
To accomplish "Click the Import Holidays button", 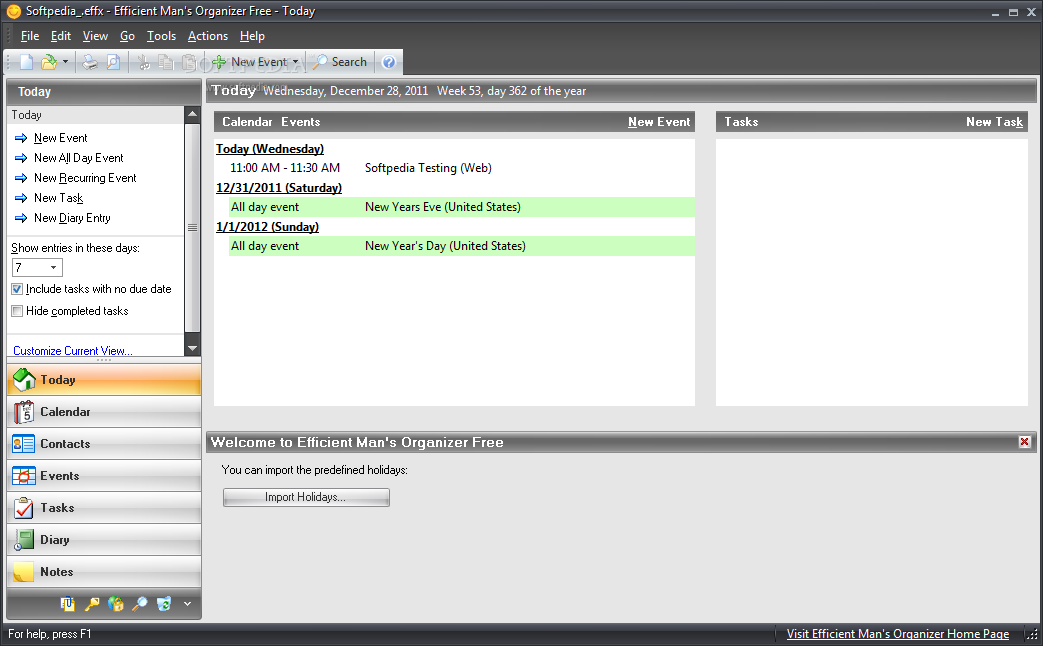I will pyautogui.click(x=306, y=497).
